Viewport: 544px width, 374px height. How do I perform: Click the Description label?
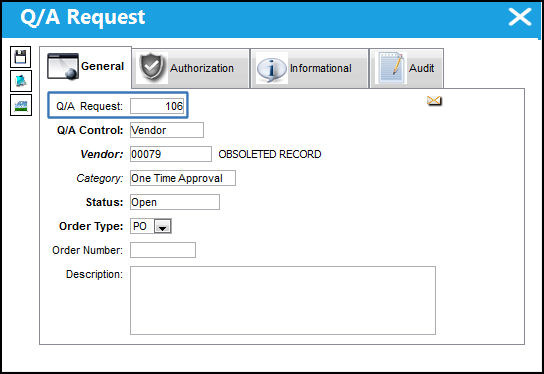point(94,274)
